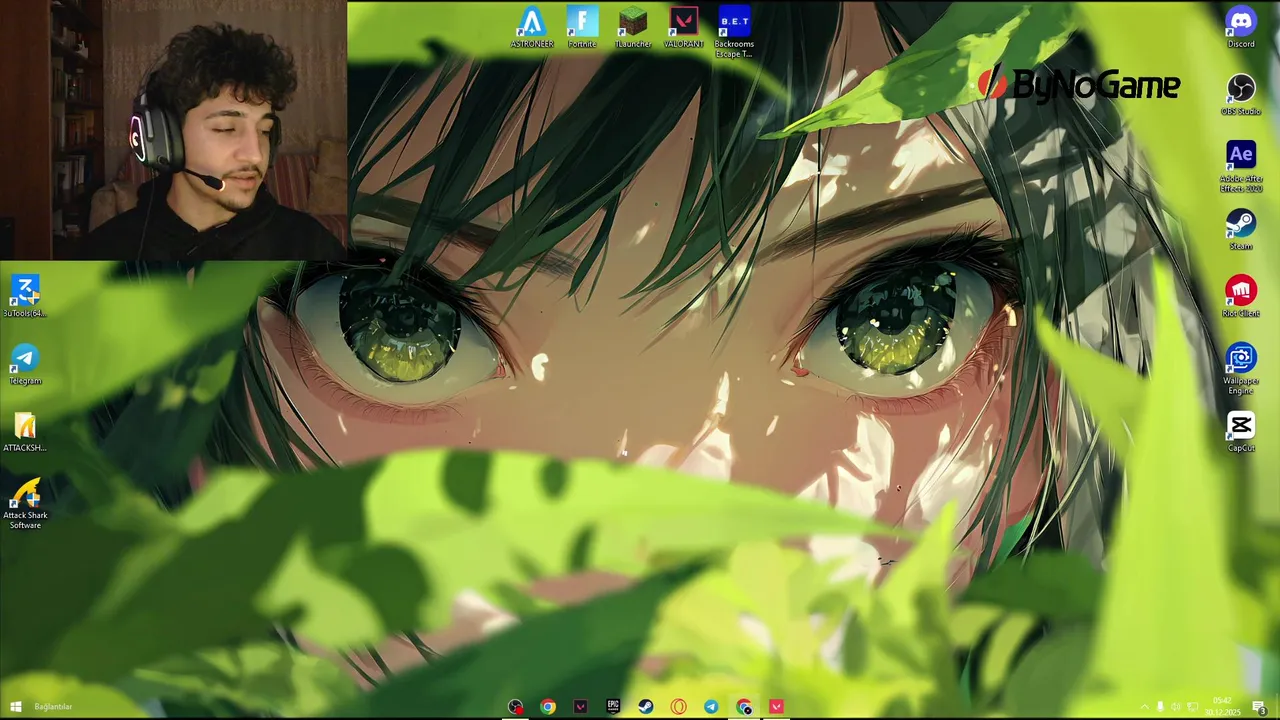Open the network status tray icon
Screen dimensions: 1280x720
[x=1192, y=707]
